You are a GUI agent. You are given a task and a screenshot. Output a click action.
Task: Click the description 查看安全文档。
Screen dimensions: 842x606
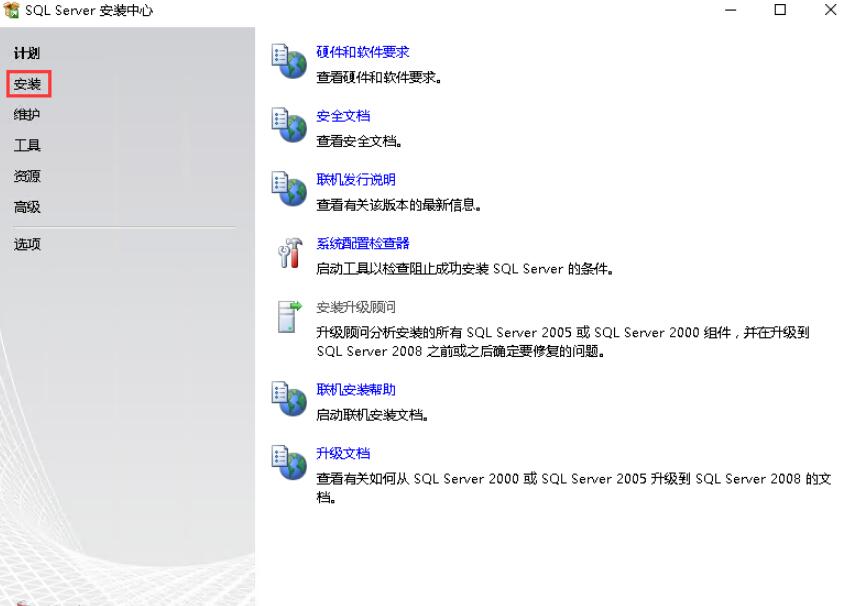coord(359,141)
